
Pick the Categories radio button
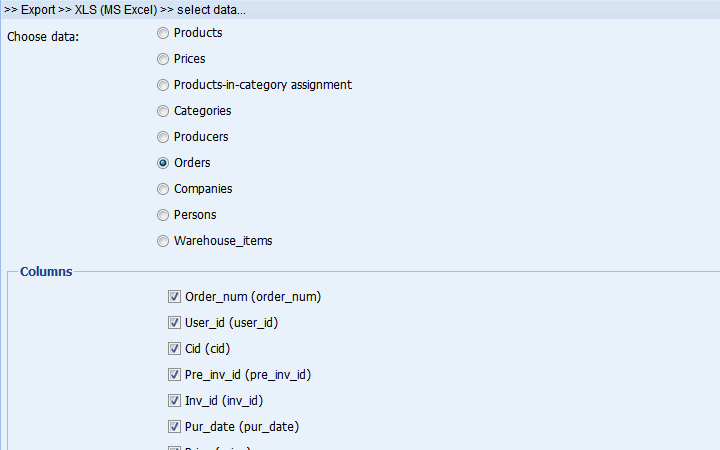(163, 111)
